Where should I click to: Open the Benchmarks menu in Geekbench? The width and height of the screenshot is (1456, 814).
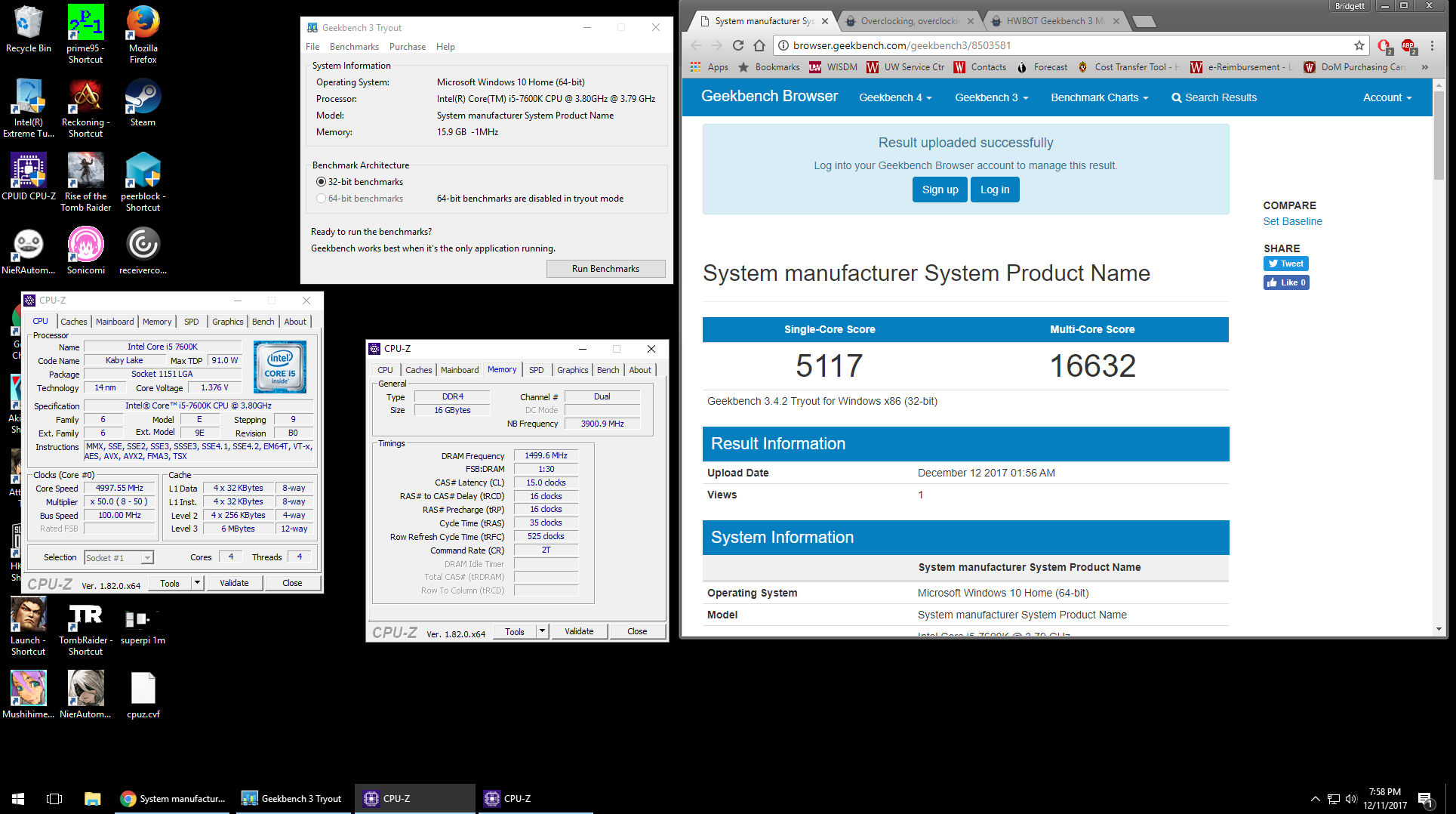[354, 47]
